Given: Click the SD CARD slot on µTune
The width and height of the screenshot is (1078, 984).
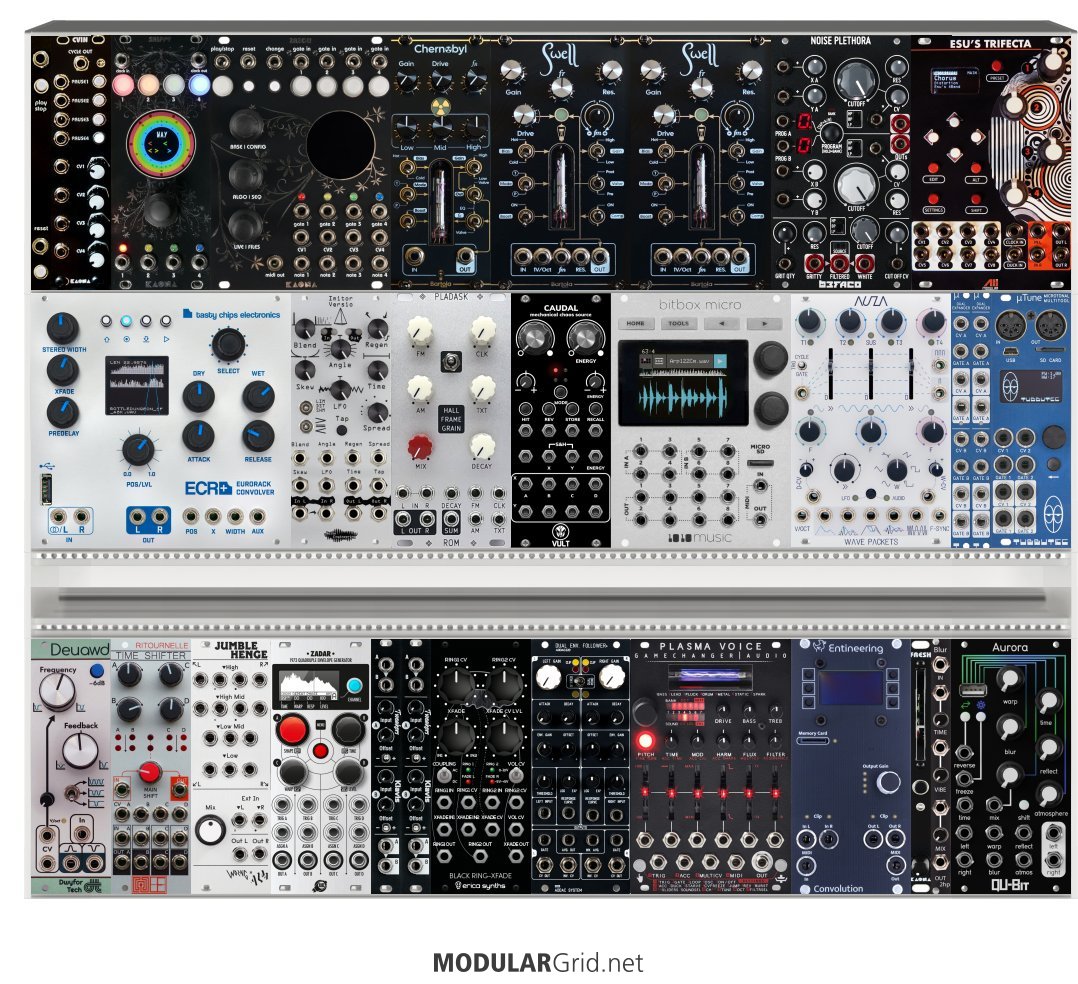Looking at the screenshot, I should [x=1051, y=350].
